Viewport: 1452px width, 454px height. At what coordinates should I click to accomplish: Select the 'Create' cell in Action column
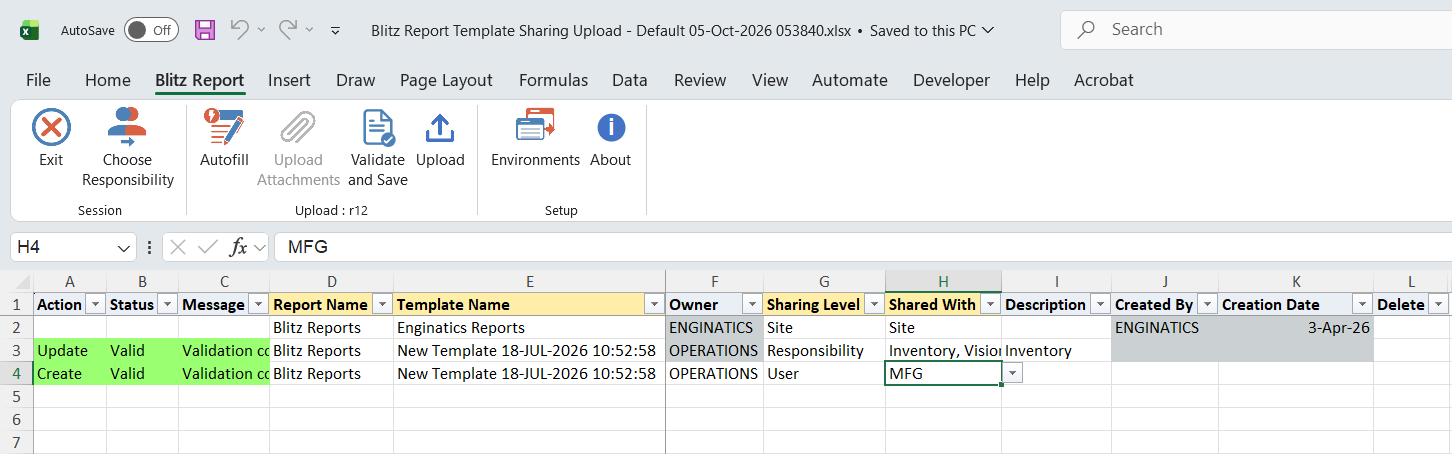[70, 373]
